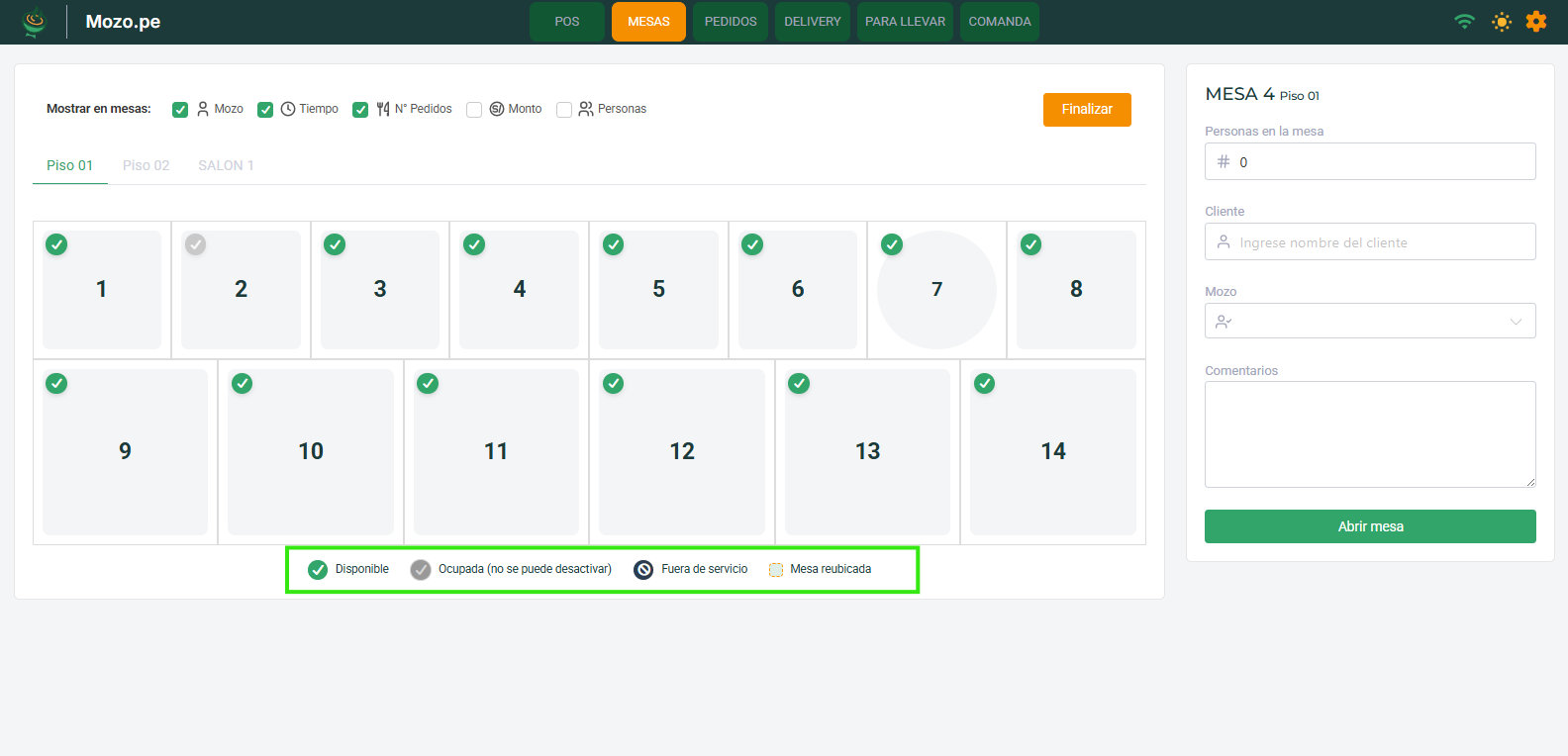Enable the Personas checkbox
This screenshot has height=756, width=1568.
(x=564, y=110)
